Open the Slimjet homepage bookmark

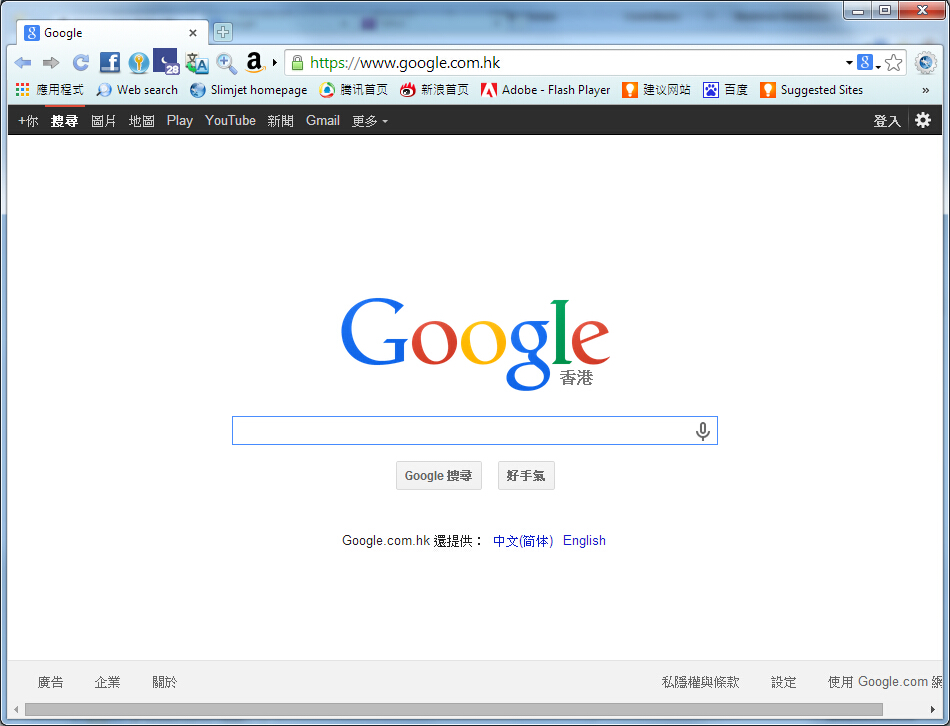click(248, 90)
